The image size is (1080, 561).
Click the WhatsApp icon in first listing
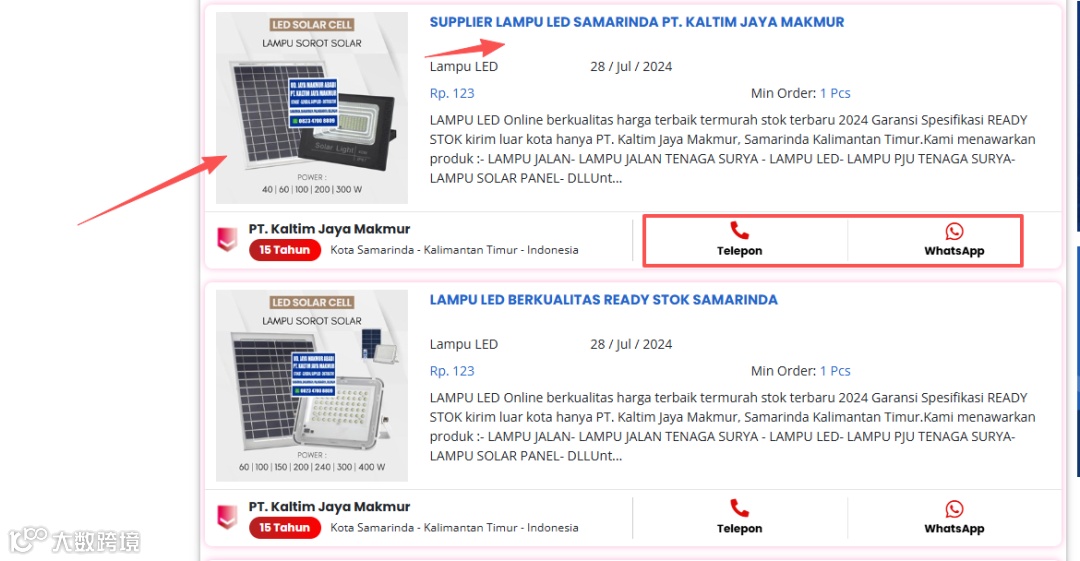point(954,231)
